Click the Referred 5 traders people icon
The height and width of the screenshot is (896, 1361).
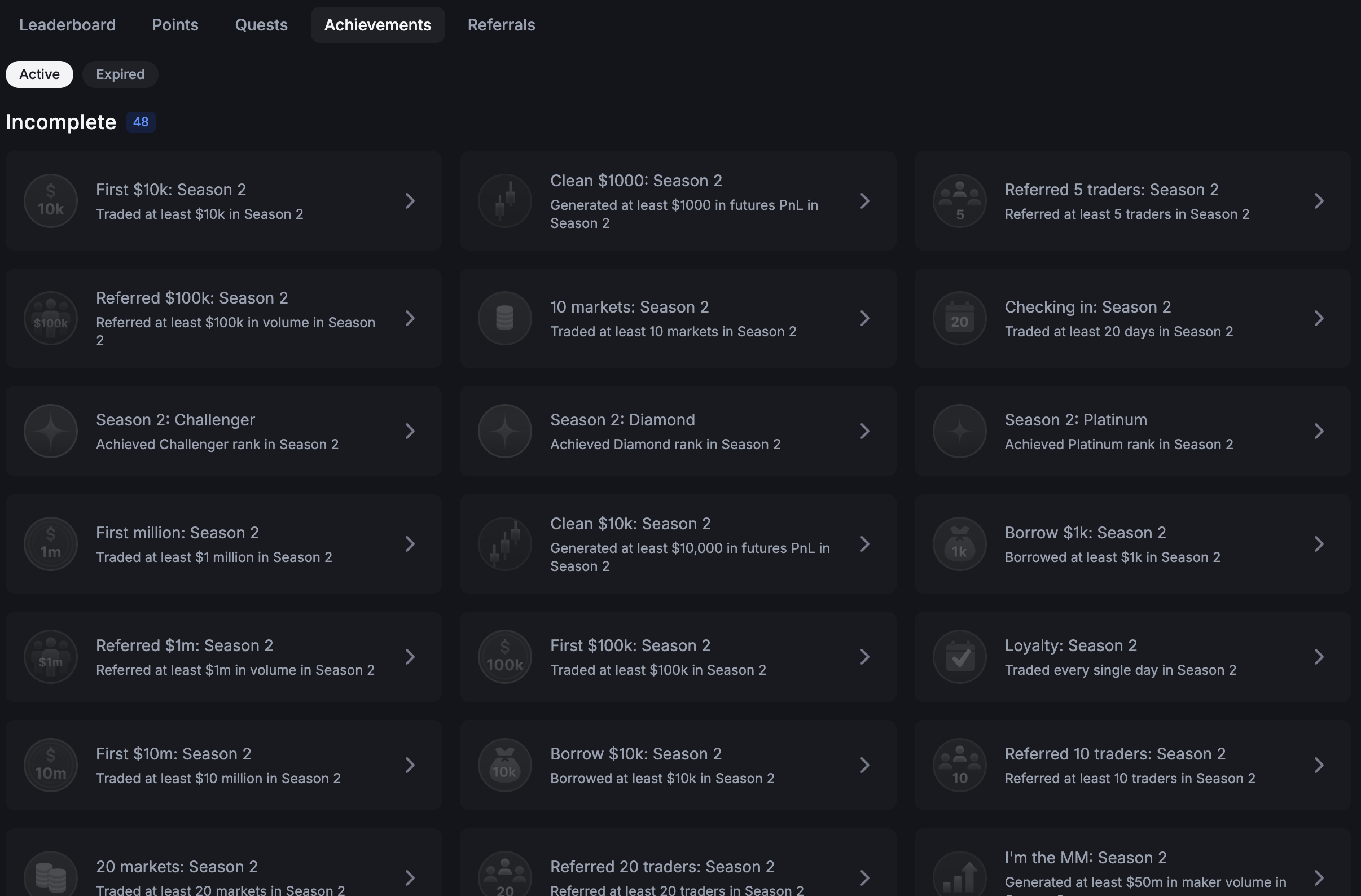pyautogui.click(x=959, y=201)
